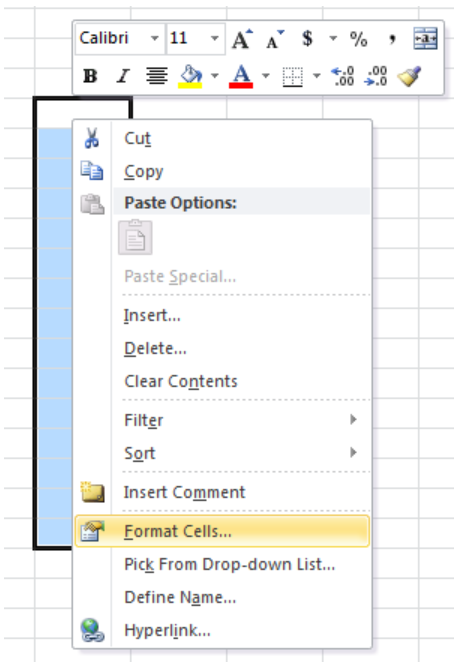This screenshot has height=662, width=454.
Task: Toggle Center alignment
Action: pos(157,76)
